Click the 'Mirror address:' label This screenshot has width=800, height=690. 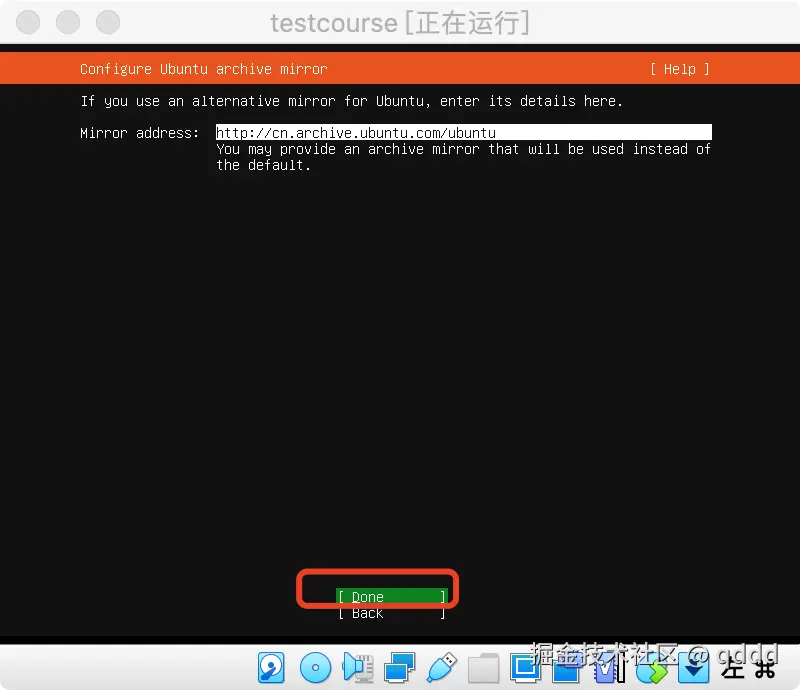(139, 133)
